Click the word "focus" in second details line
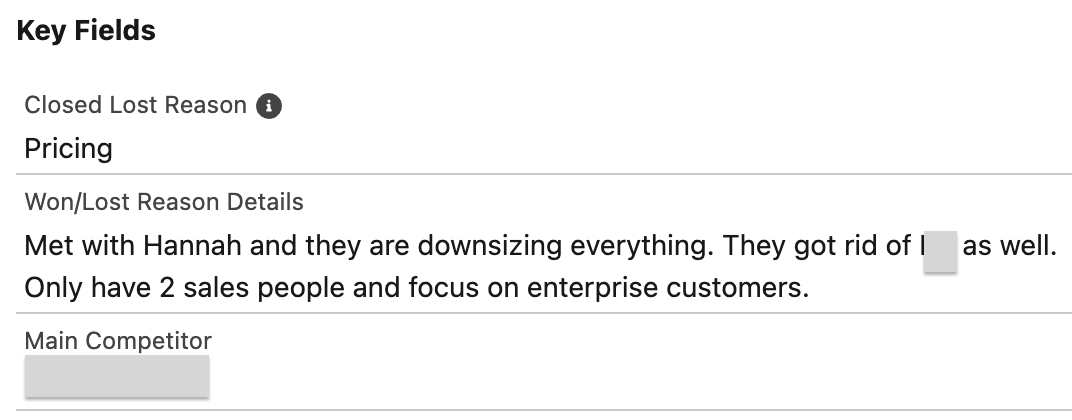 click(444, 288)
